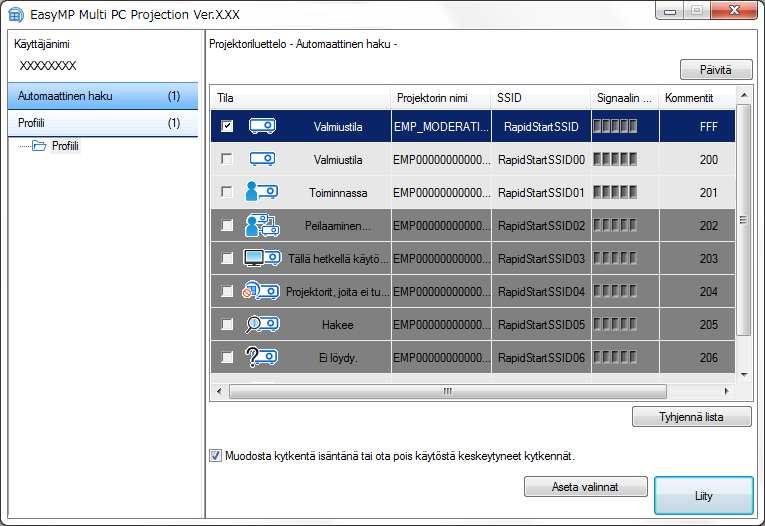The height and width of the screenshot is (526, 765).
Task: Click the EMP_MODERATI projector name cell
Action: [x=441, y=126]
